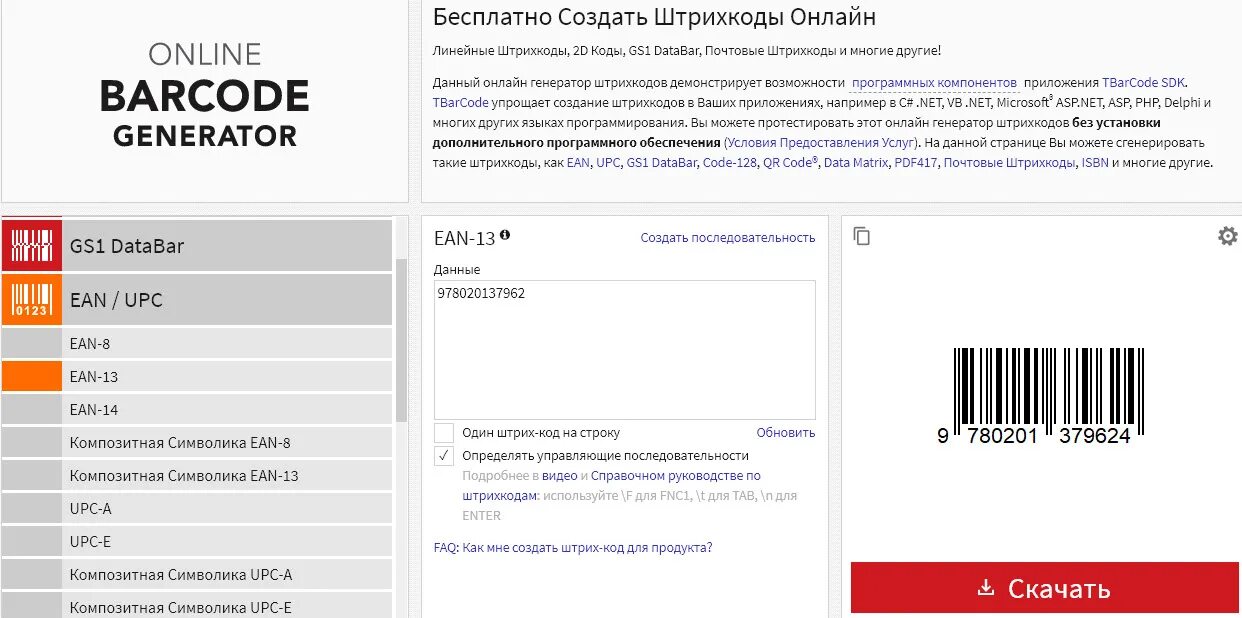Image resolution: width=1242 pixels, height=618 pixels.
Task: Open TBarCode SDK link
Action: coord(1144,83)
